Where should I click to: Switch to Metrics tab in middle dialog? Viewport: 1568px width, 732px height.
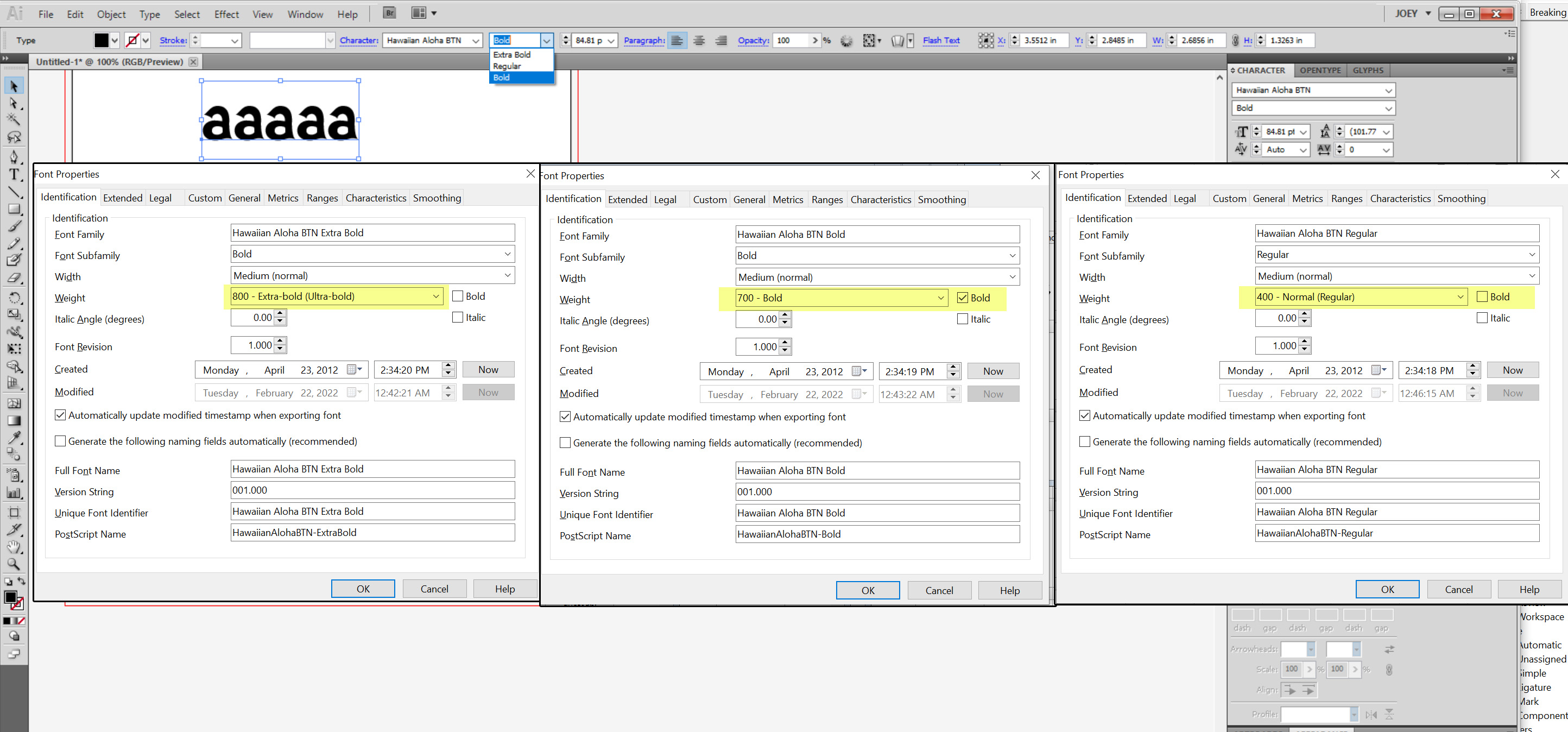click(x=788, y=200)
